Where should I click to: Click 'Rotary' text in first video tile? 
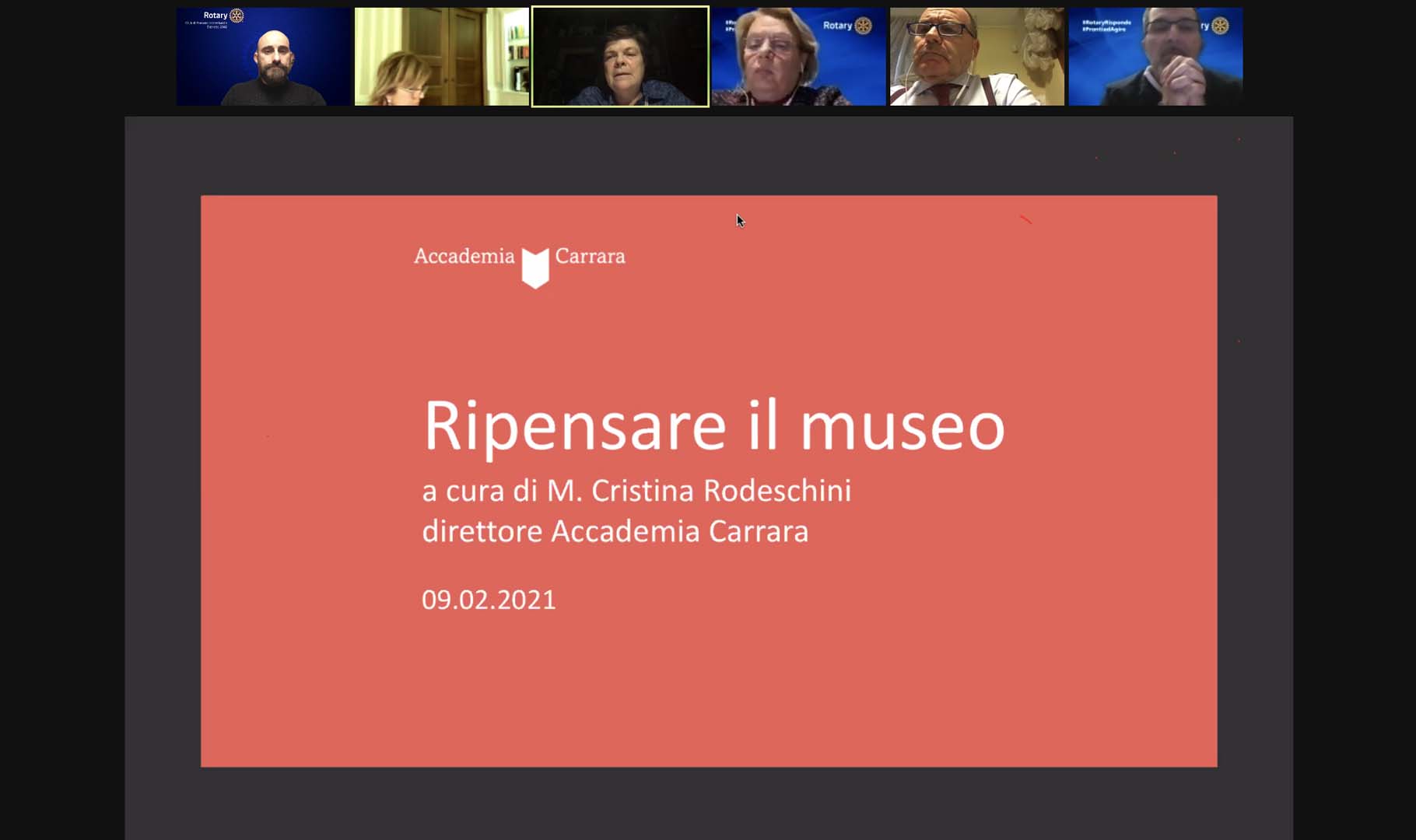pyautogui.click(x=215, y=16)
